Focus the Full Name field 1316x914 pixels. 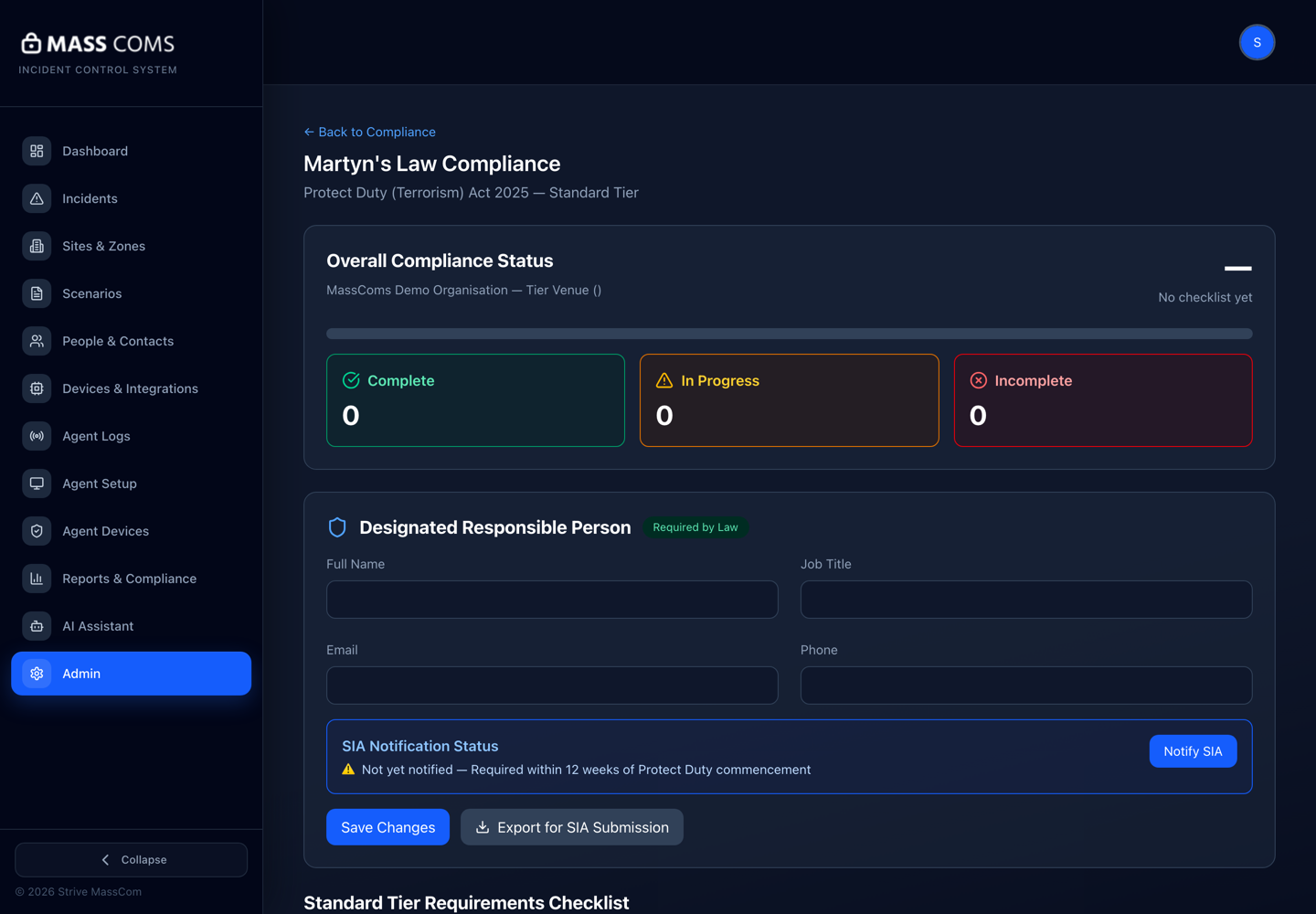(x=552, y=600)
